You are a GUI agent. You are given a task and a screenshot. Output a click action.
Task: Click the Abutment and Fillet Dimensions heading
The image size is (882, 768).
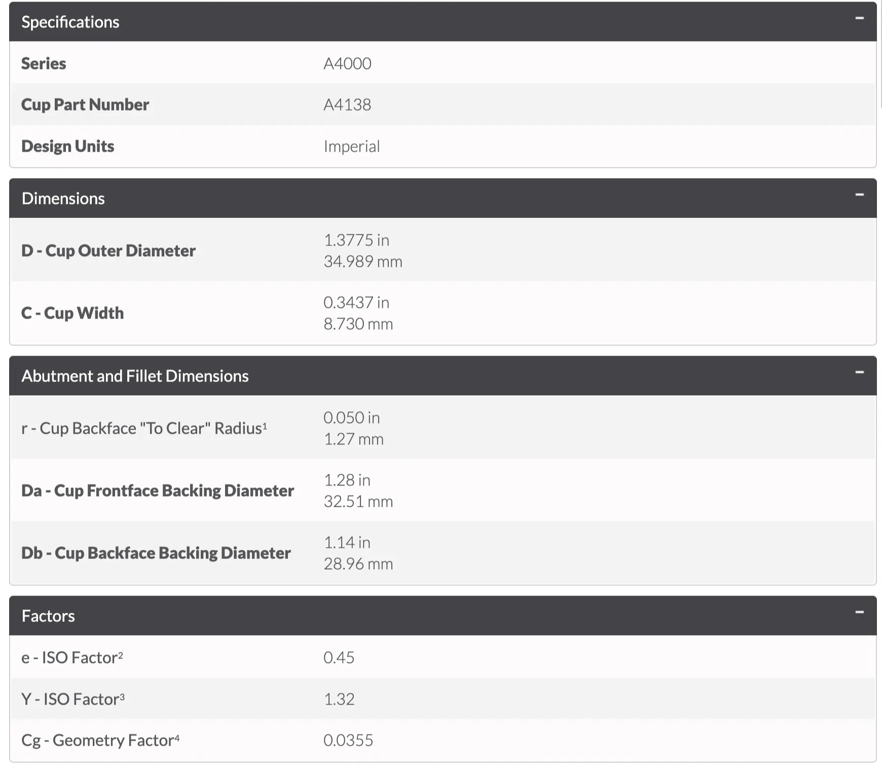click(135, 376)
